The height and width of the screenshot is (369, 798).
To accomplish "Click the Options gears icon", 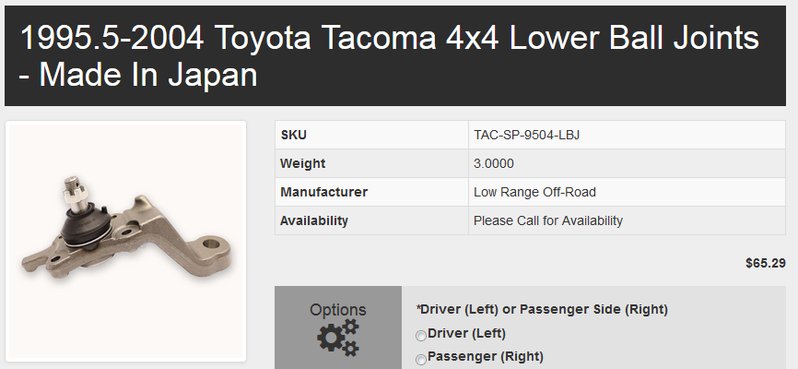I will (338, 337).
